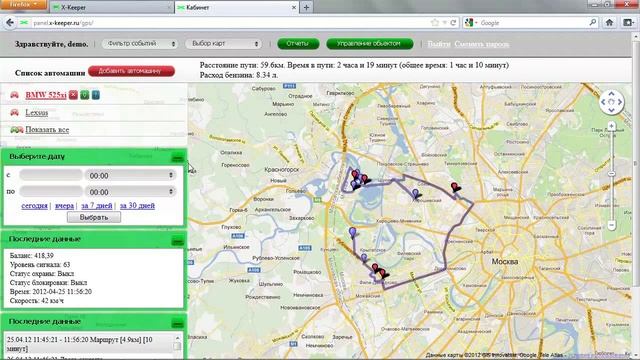Open the Firefox menu button
Screen dimensions: 640x360
tap(23, 4)
